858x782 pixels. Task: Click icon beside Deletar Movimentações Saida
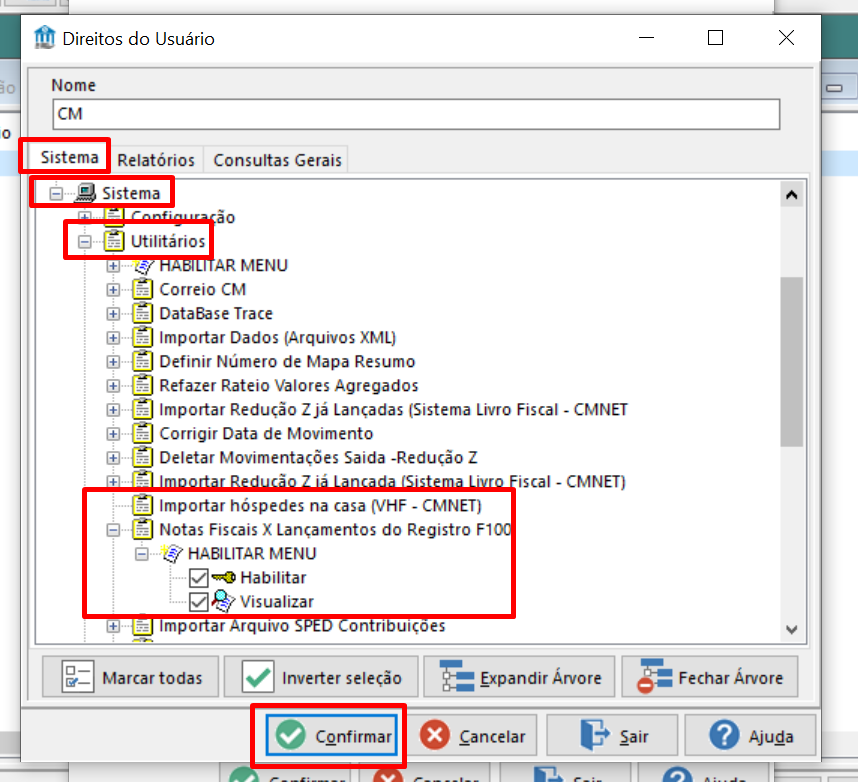point(142,457)
